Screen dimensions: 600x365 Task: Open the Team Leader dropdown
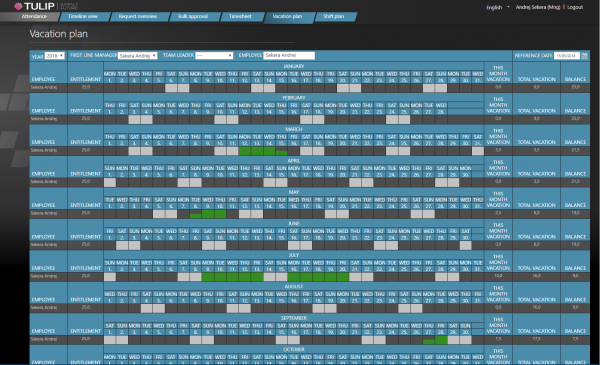214,56
